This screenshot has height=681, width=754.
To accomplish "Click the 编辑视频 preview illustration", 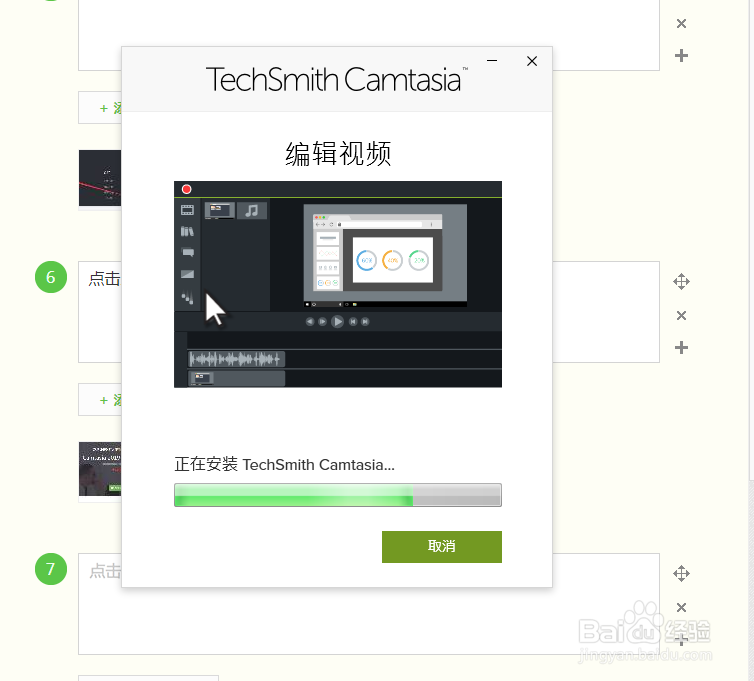I will 338,284.
